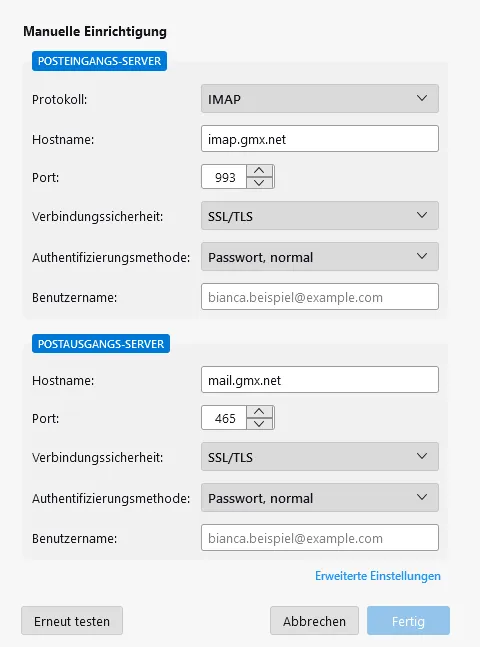Click the imap.gmx.net hostname field
The image size is (480, 647).
pos(320,139)
